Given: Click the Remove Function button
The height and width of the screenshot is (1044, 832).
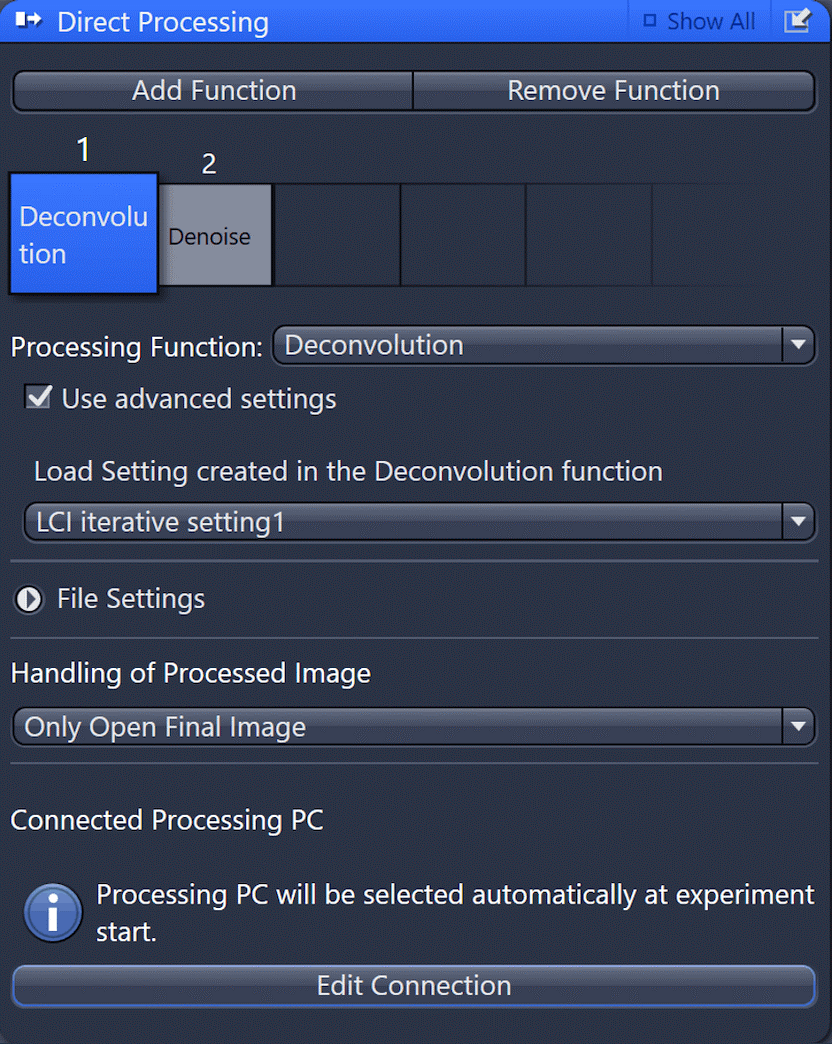Looking at the screenshot, I should [x=614, y=91].
